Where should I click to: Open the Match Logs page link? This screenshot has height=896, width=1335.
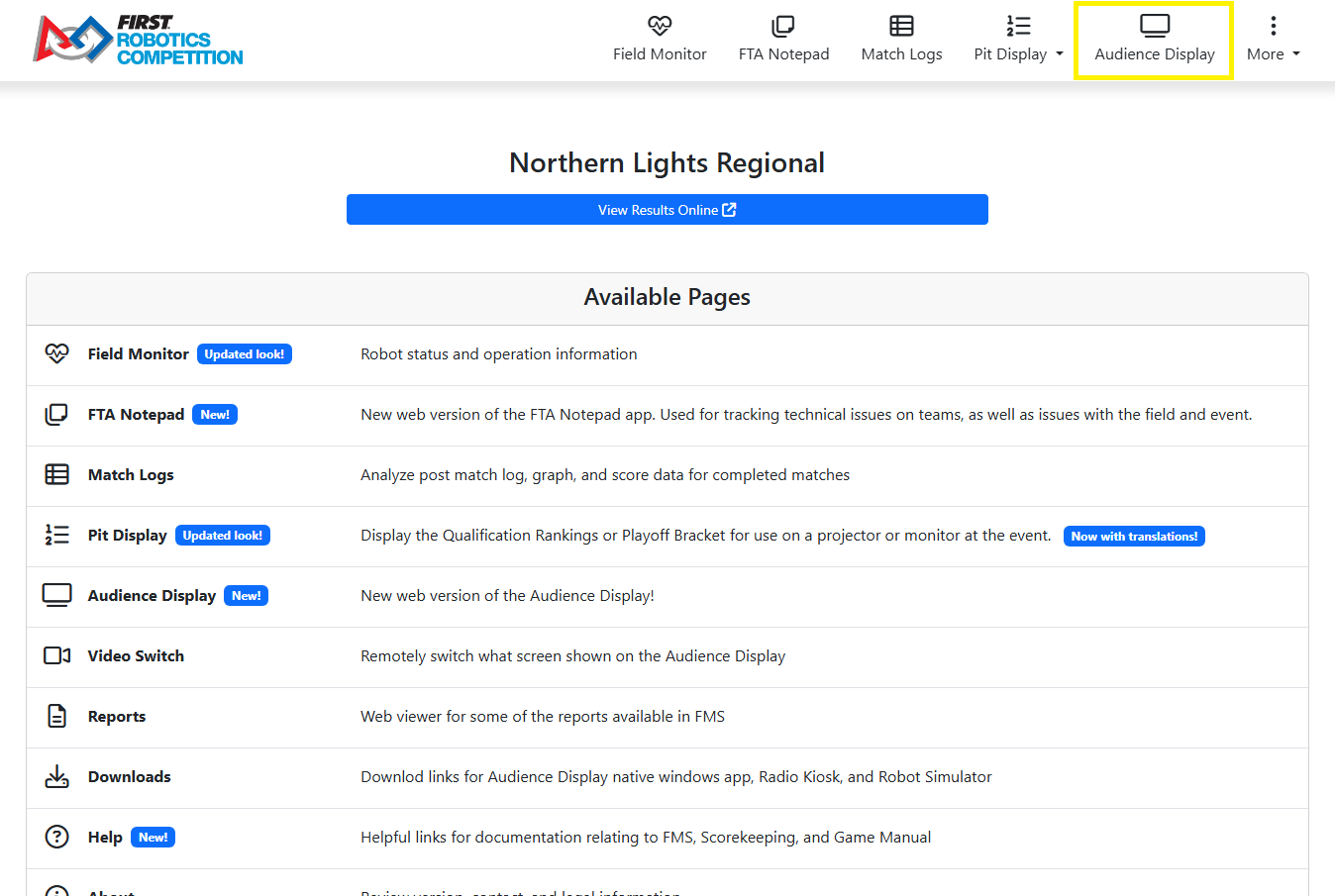coord(131,475)
